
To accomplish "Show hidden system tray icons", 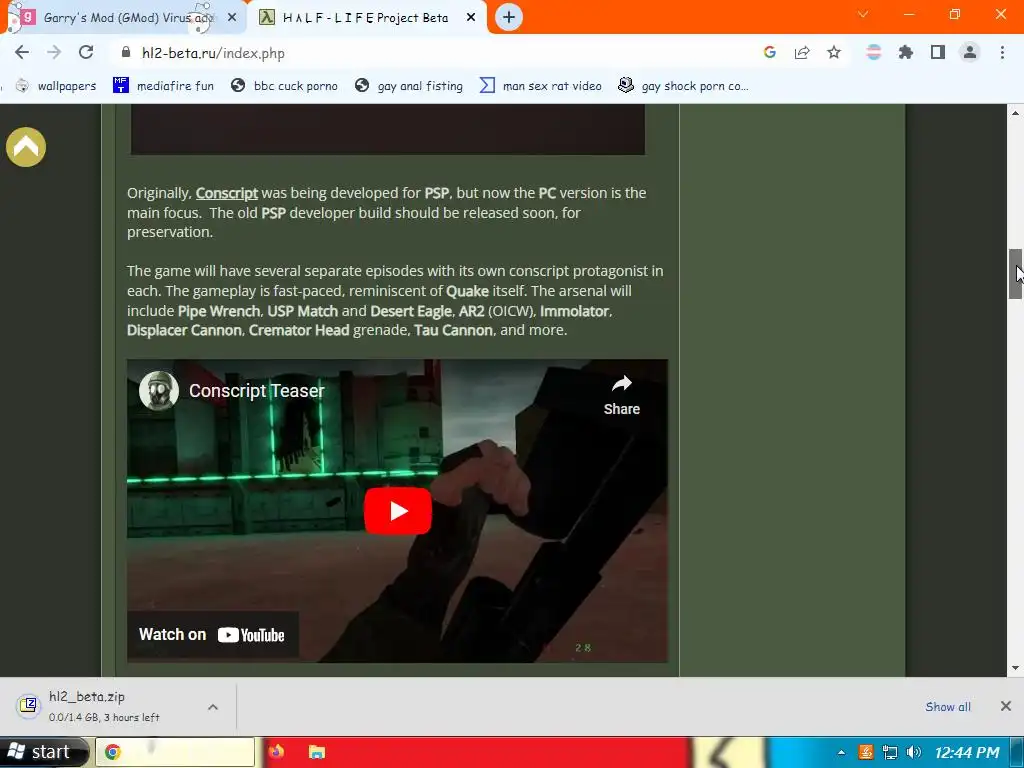I will (x=841, y=752).
